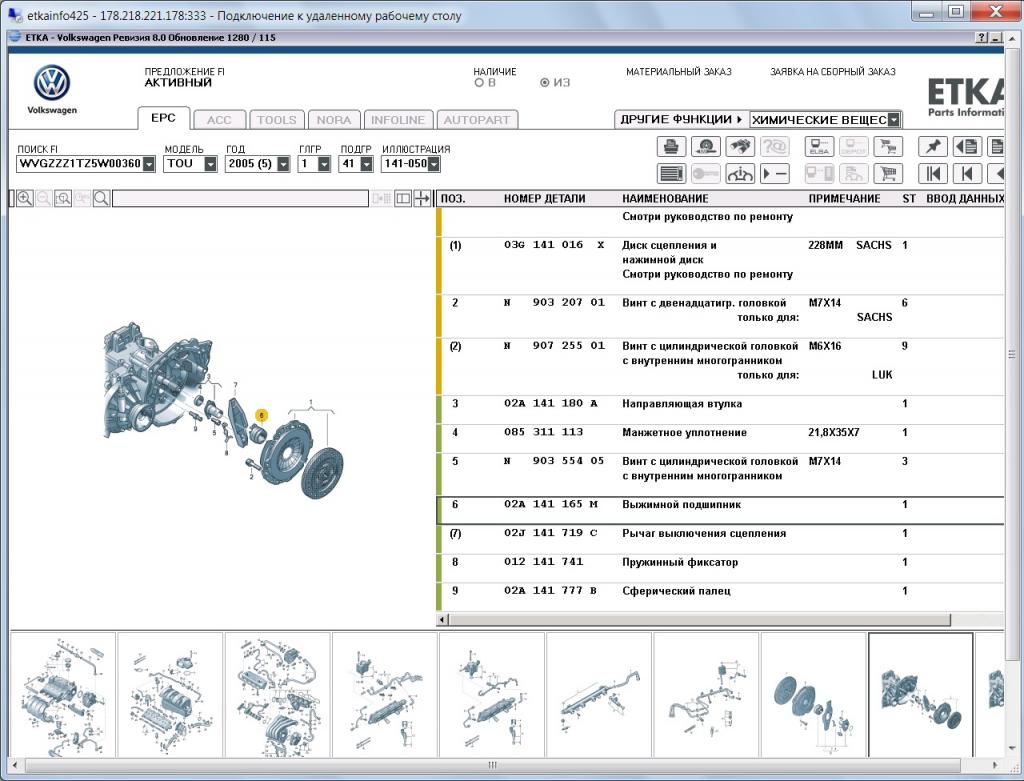Select the row Направляющая втулка

(720, 409)
